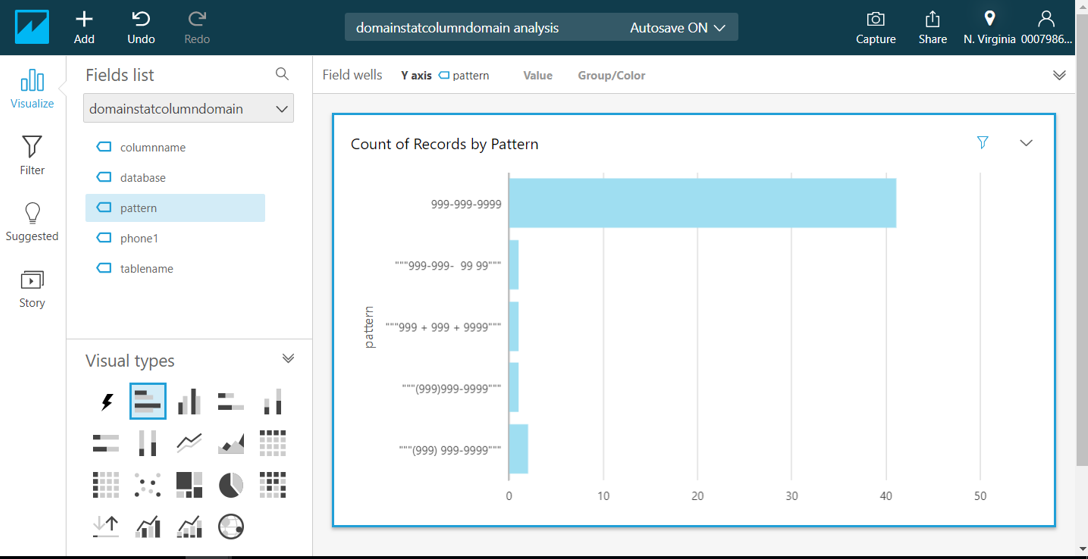The height and width of the screenshot is (559, 1088).
Task: Choose the pie chart visual type
Action: (231, 485)
